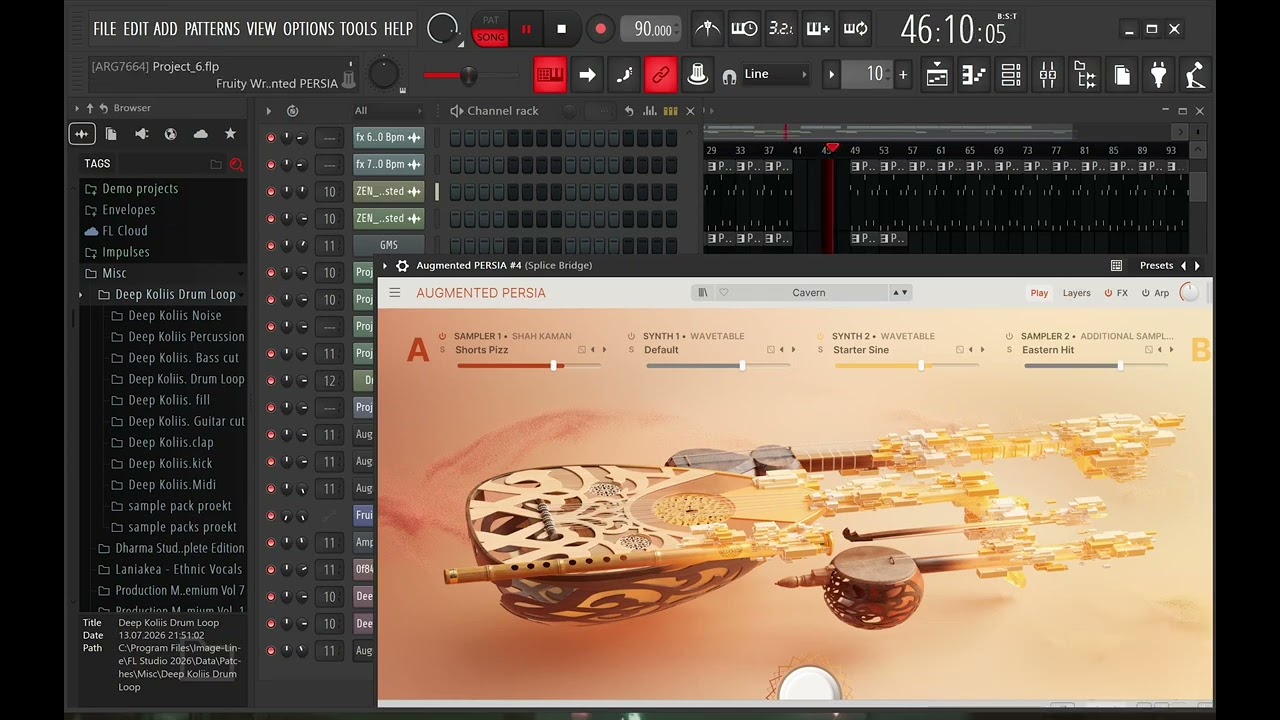Open the PATTERNS menu

pyautogui.click(x=212, y=29)
